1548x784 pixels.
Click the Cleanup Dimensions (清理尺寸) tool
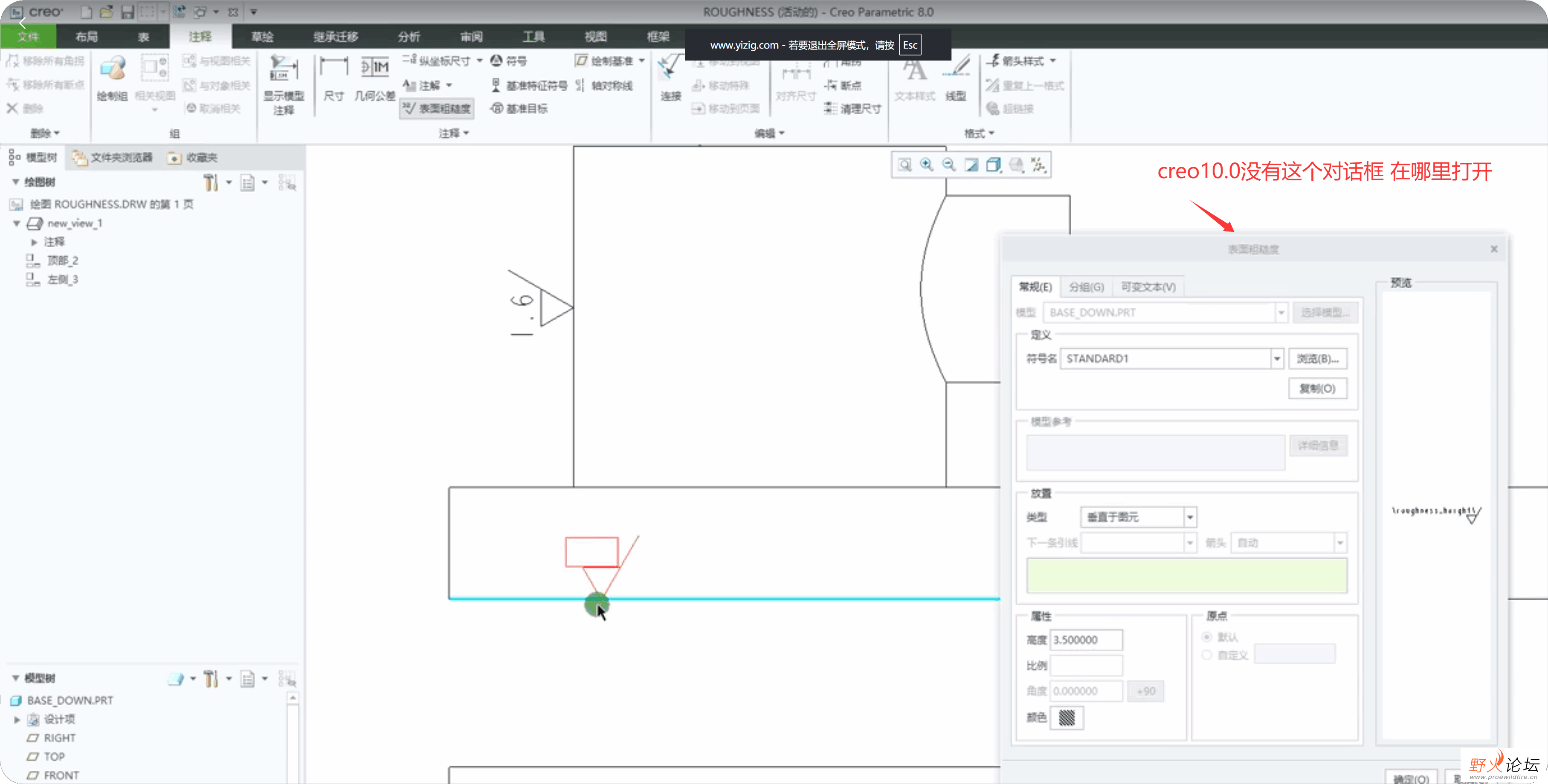coord(853,109)
